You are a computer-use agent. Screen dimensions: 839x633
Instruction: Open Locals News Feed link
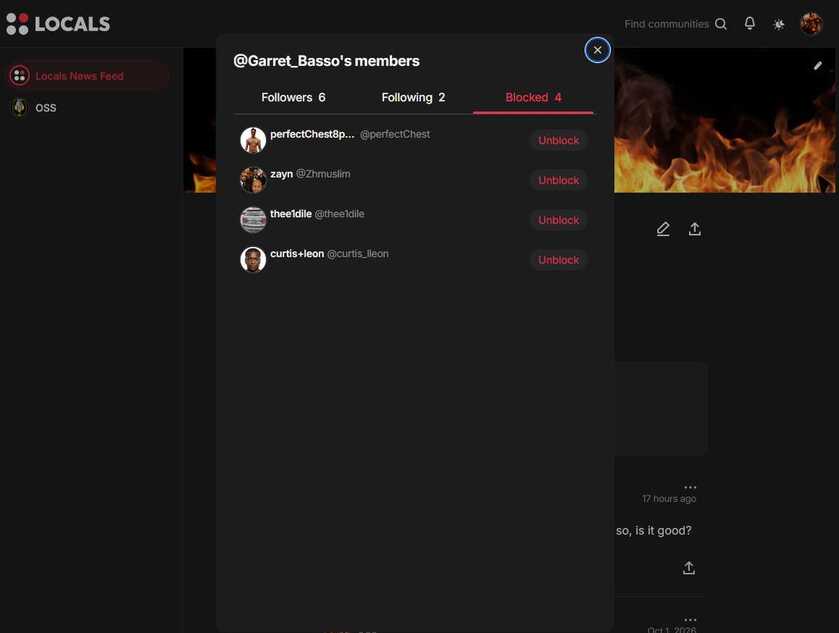[79, 76]
